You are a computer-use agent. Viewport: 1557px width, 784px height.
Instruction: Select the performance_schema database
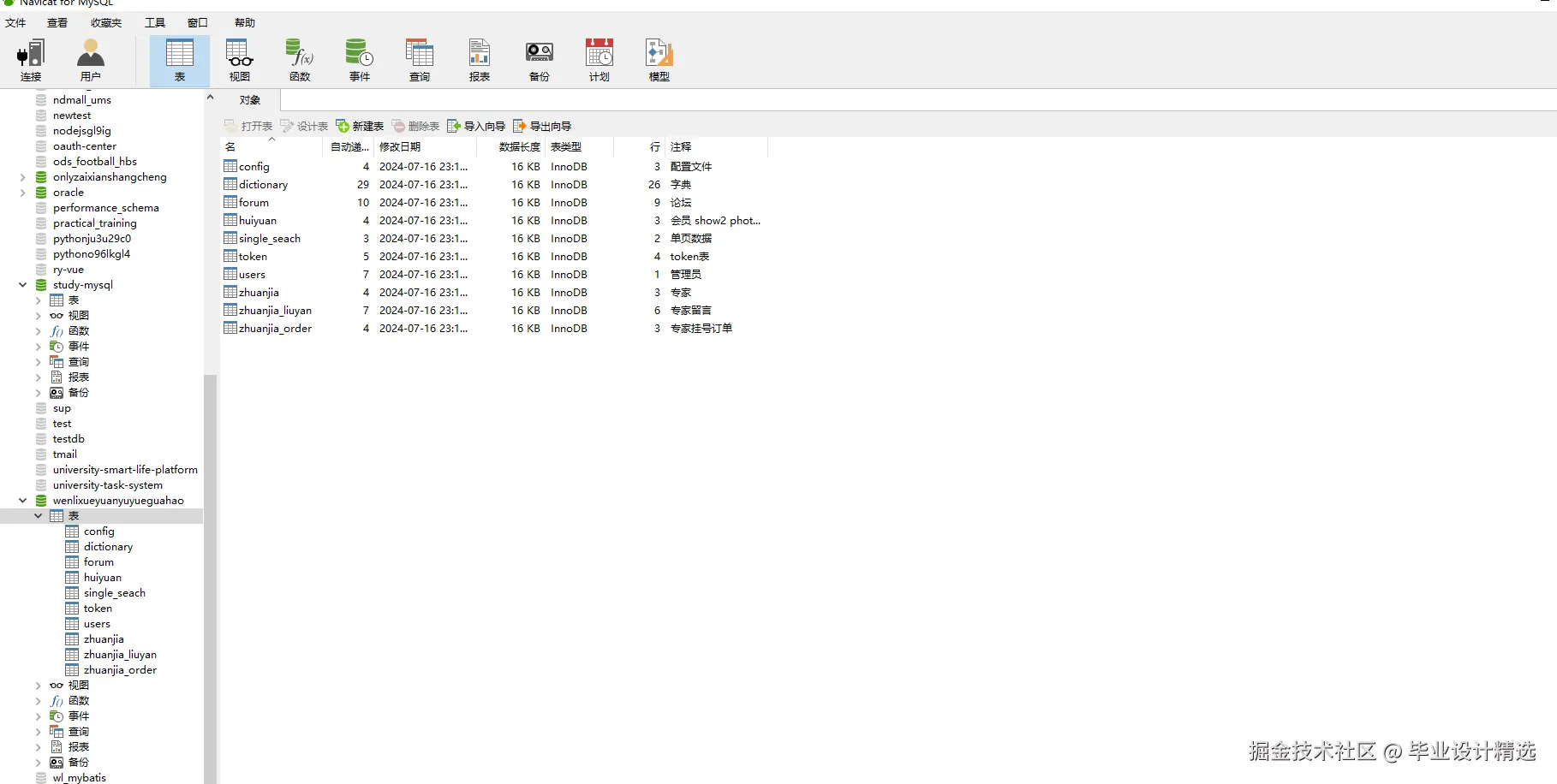click(106, 208)
